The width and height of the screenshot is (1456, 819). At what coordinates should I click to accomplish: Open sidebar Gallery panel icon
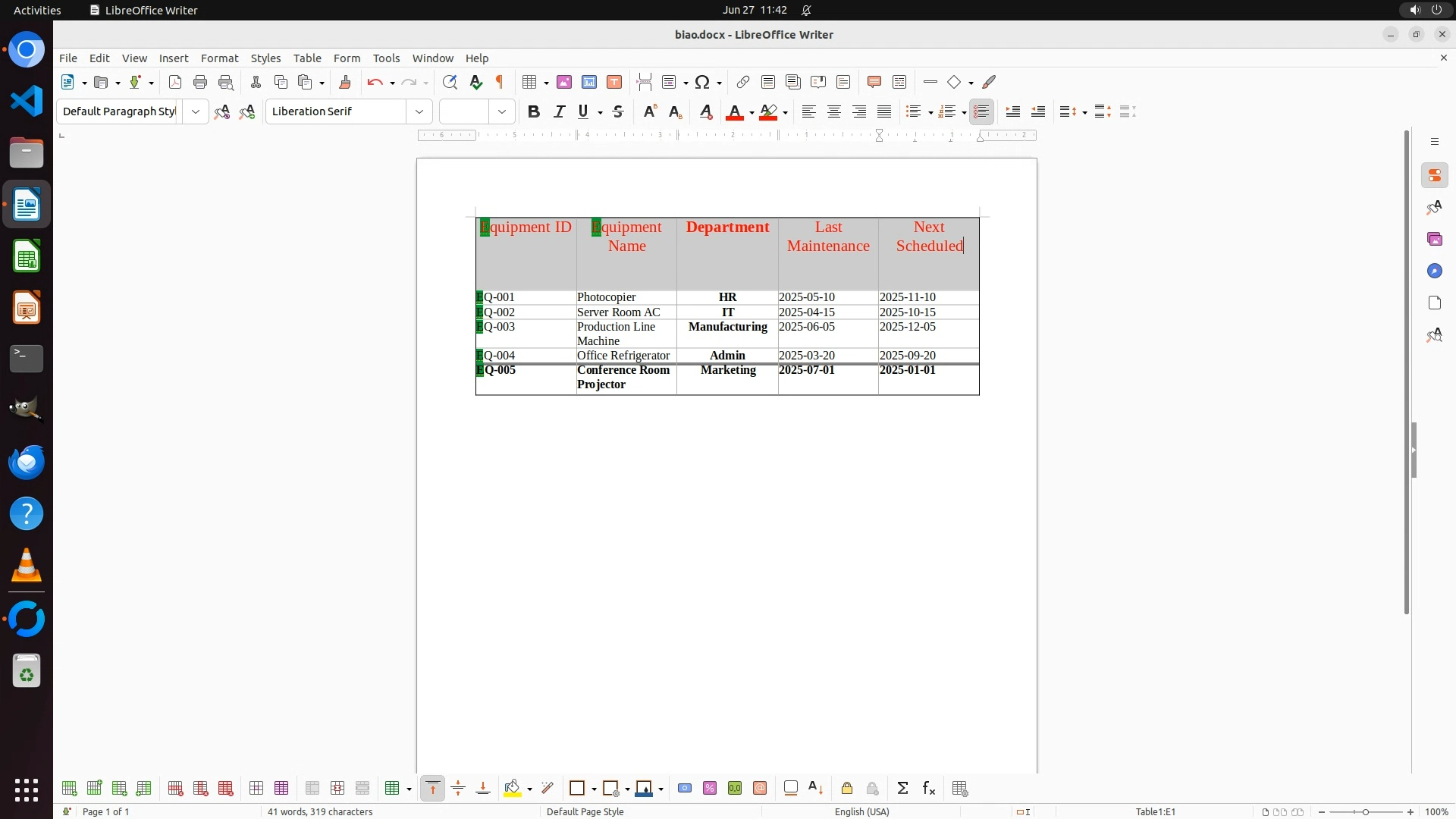click(1434, 240)
